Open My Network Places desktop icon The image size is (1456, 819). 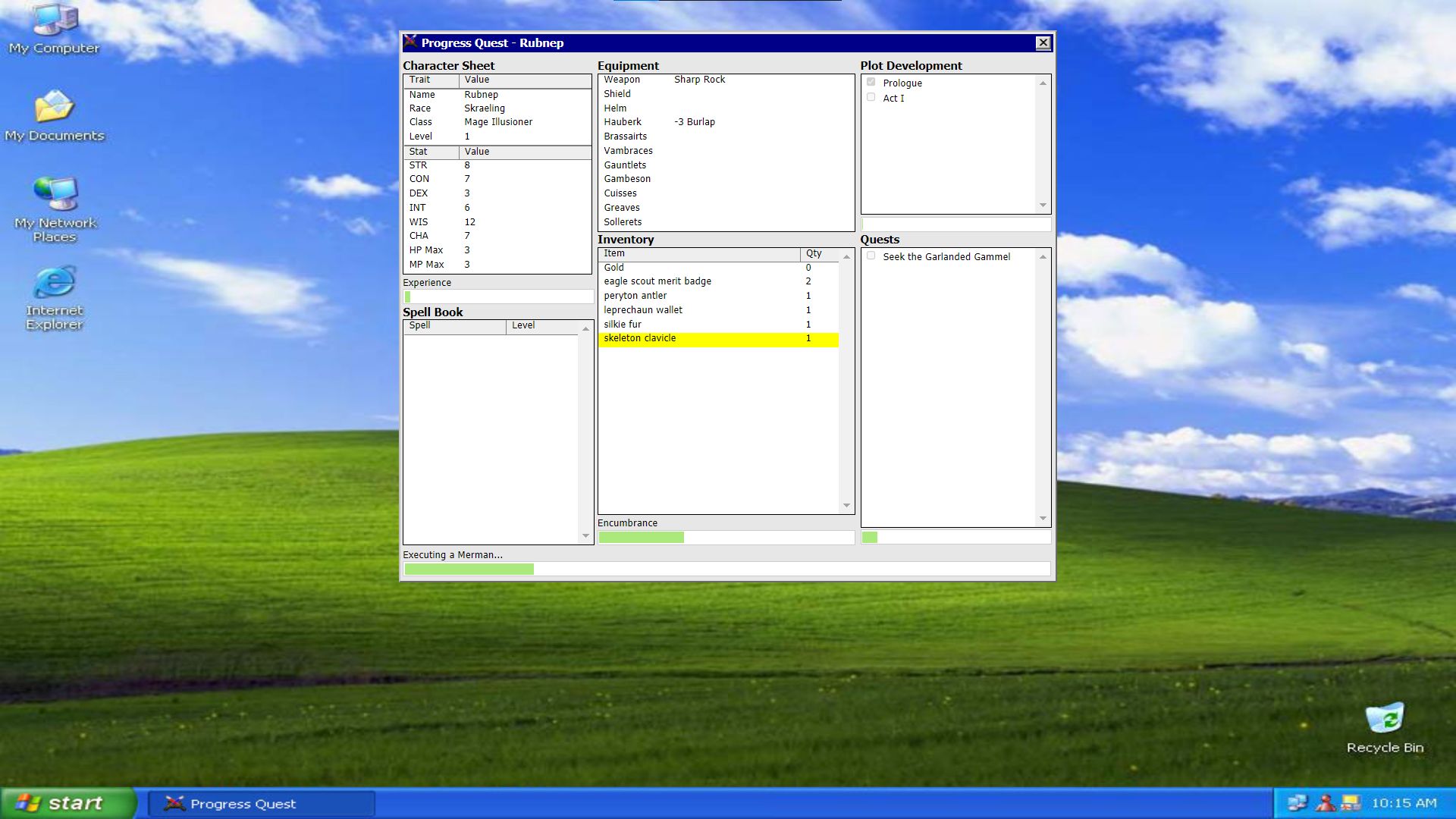click(55, 209)
